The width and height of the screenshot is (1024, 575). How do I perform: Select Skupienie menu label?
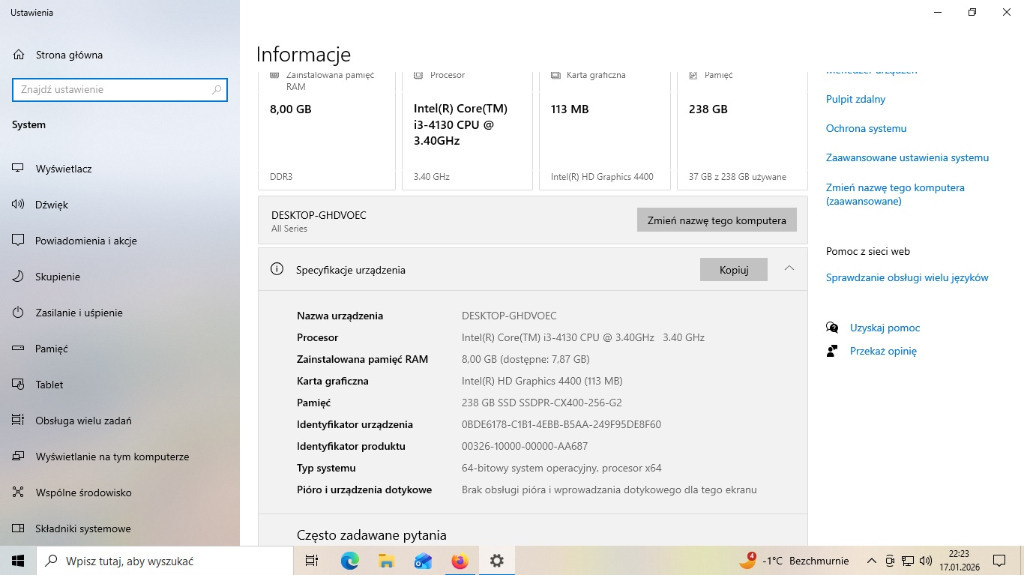click(57, 276)
